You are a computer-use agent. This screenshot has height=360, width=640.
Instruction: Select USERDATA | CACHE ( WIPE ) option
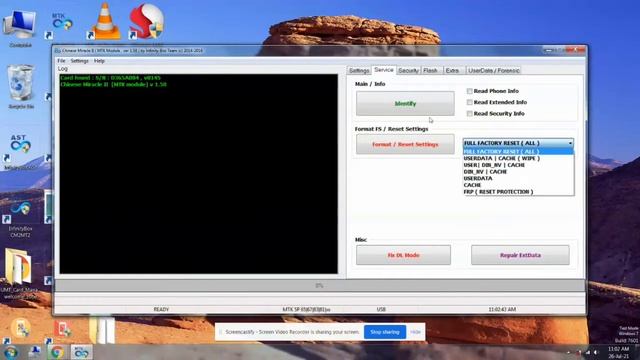pyautogui.click(x=518, y=158)
